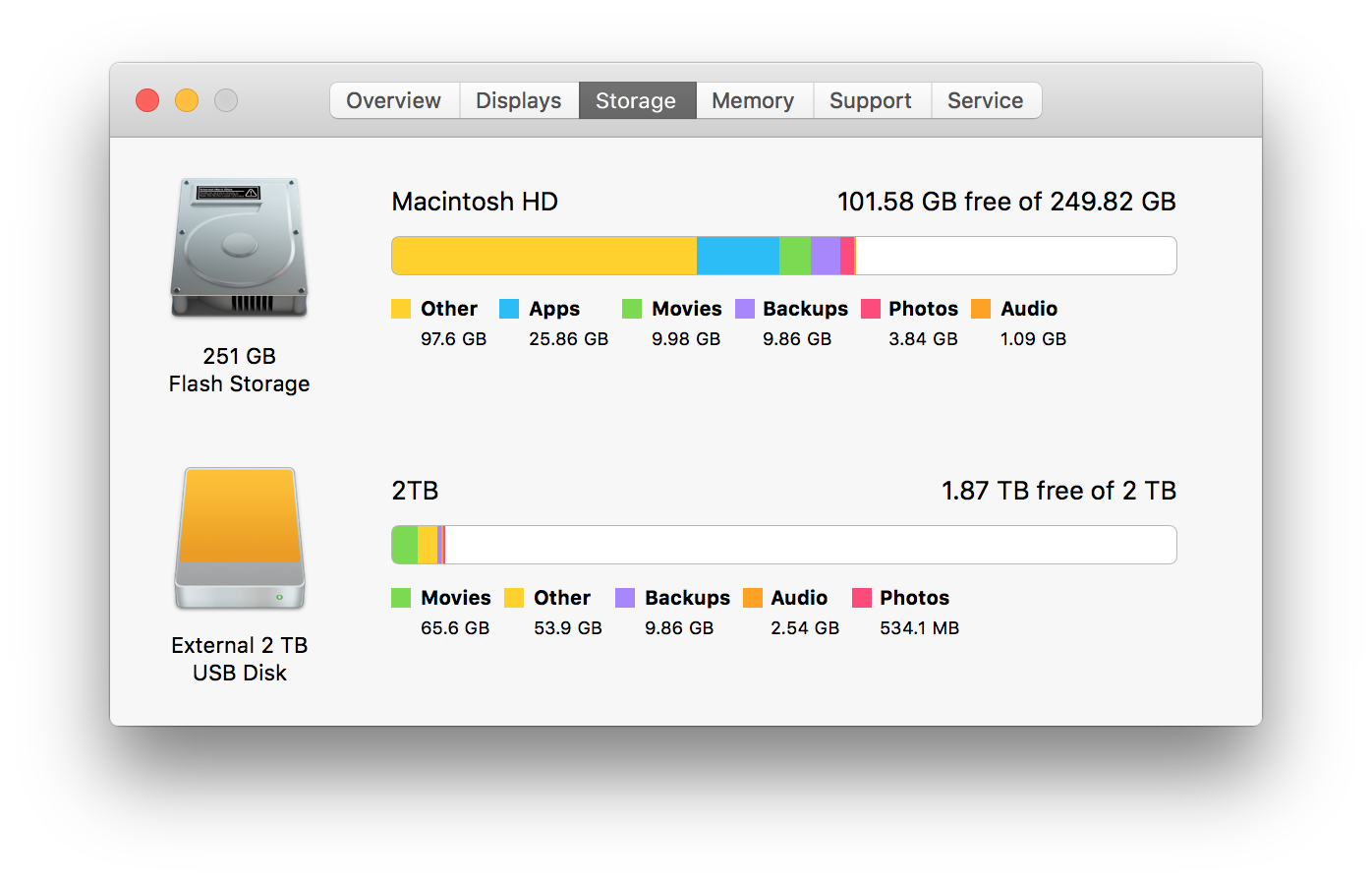This screenshot has height=883, width=1372.
Task: Click the blue Apps legend swatch
Action: pos(509,309)
